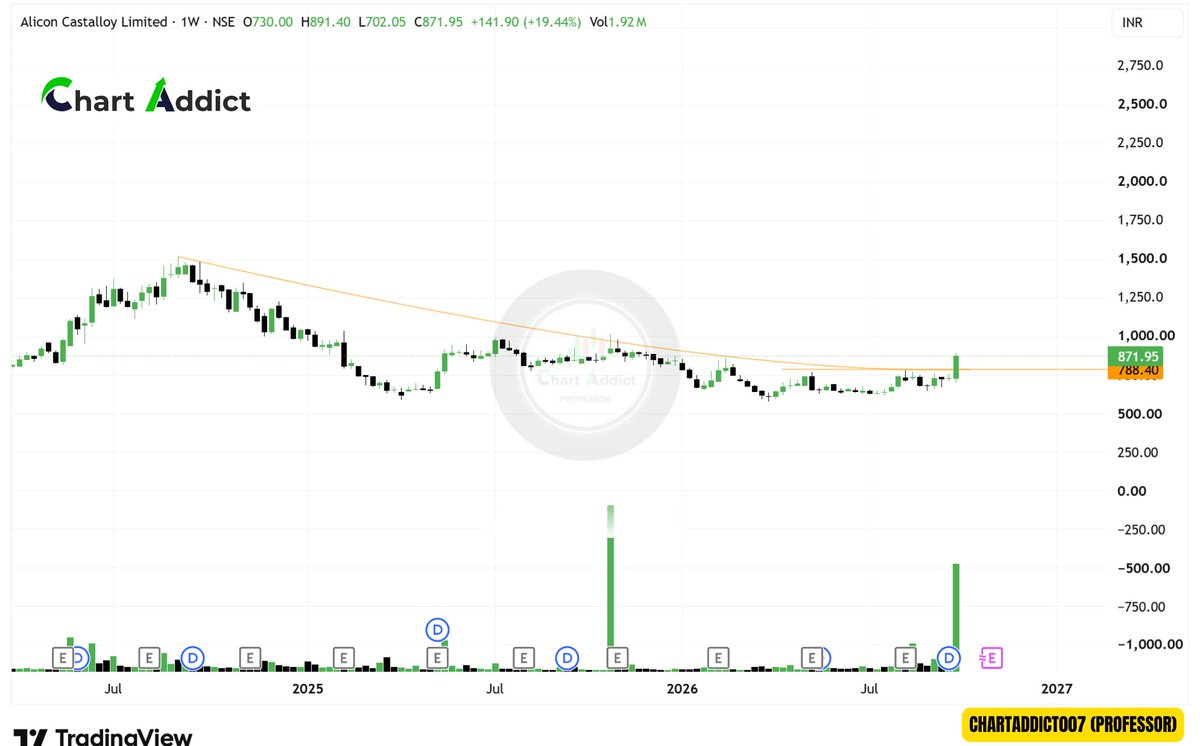Click the 2027 label on the time axis
The width and height of the screenshot is (1200, 746).
(1057, 689)
